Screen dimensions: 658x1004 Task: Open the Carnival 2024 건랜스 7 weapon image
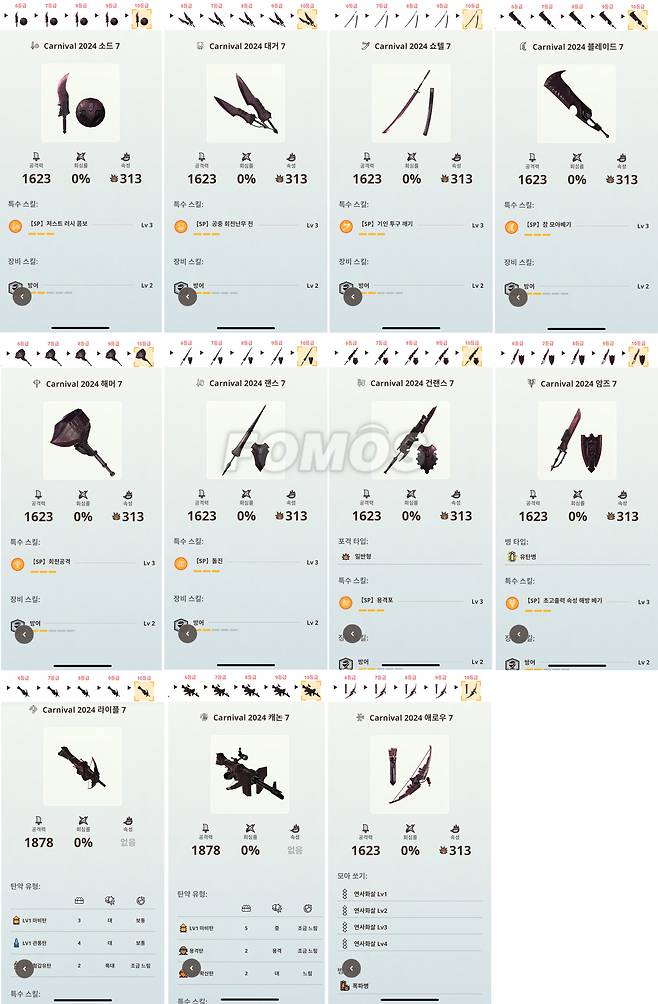point(411,441)
